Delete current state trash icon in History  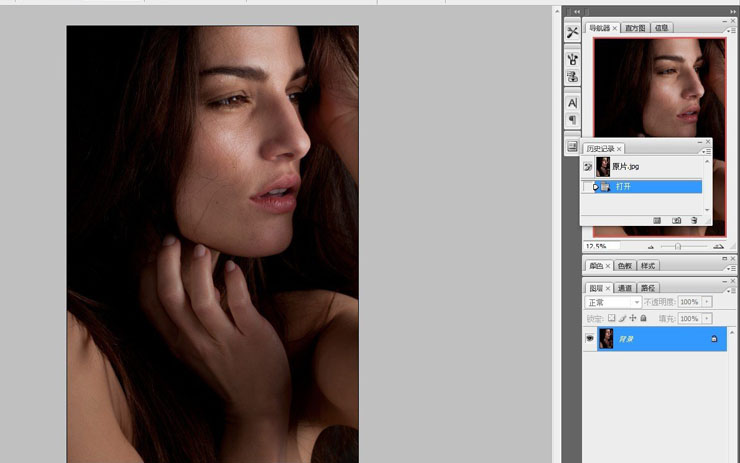694,220
